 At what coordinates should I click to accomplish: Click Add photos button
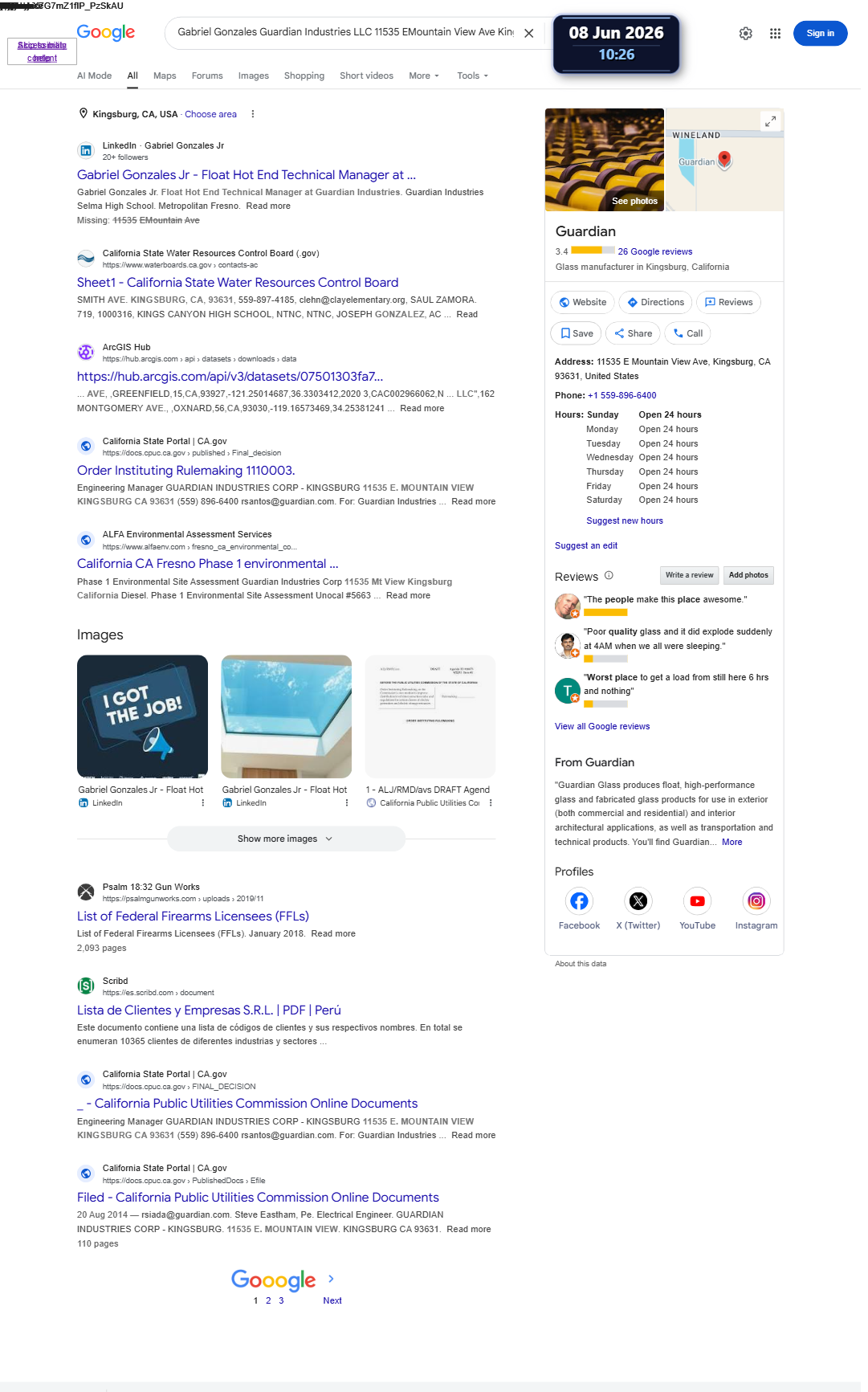[x=748, y=575]
